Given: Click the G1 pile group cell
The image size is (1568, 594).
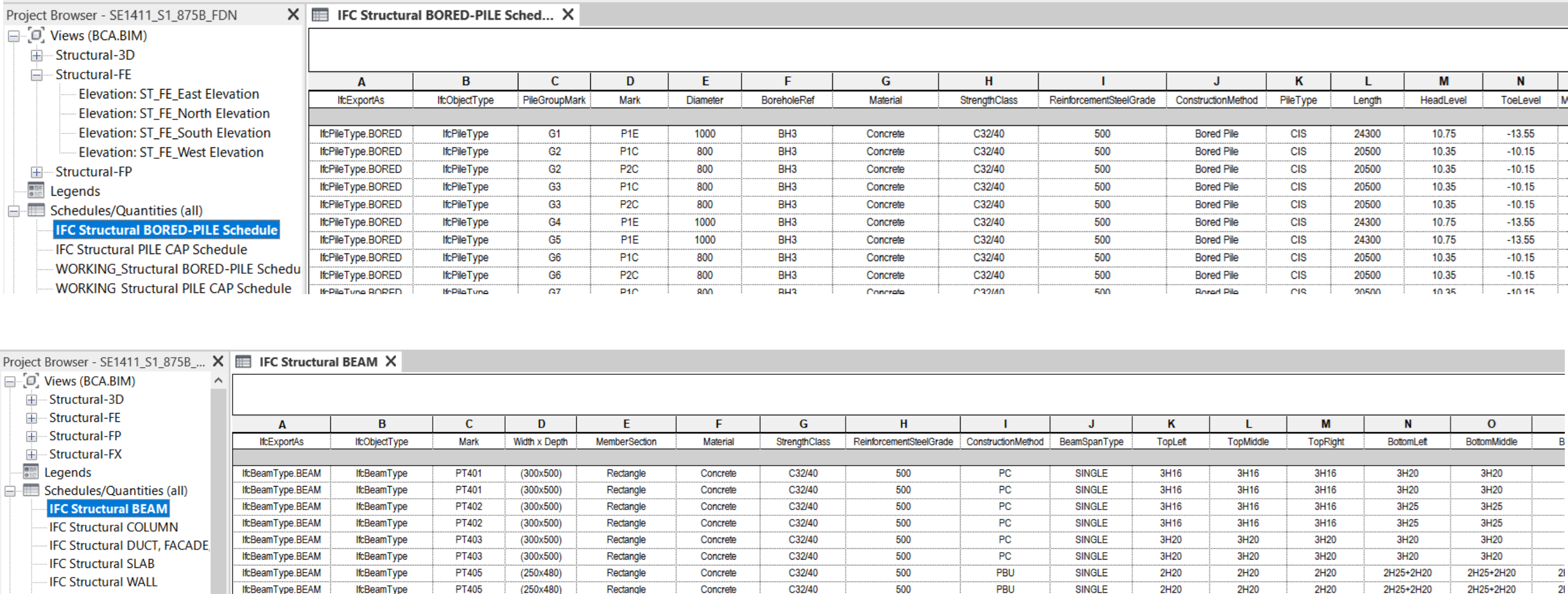Looking at the screenshot, I should point(555,134).
